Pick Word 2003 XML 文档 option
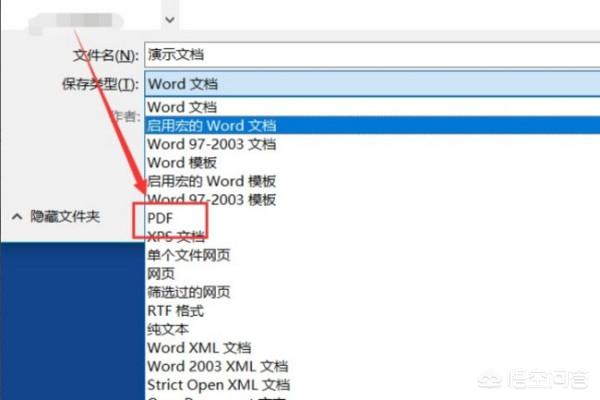Screen dimensions: 600x400 coord(217,366)
